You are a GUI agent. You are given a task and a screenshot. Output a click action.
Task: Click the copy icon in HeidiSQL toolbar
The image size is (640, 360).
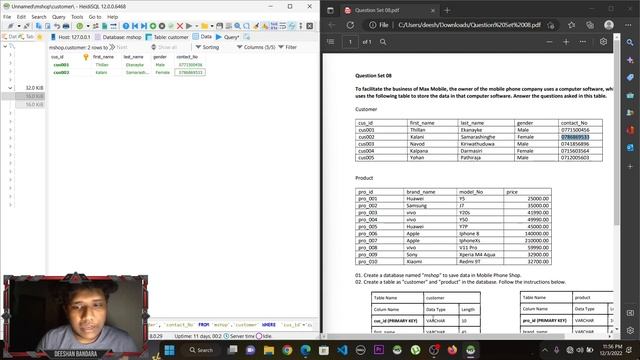pyautogui.click(x=39, y=26)
